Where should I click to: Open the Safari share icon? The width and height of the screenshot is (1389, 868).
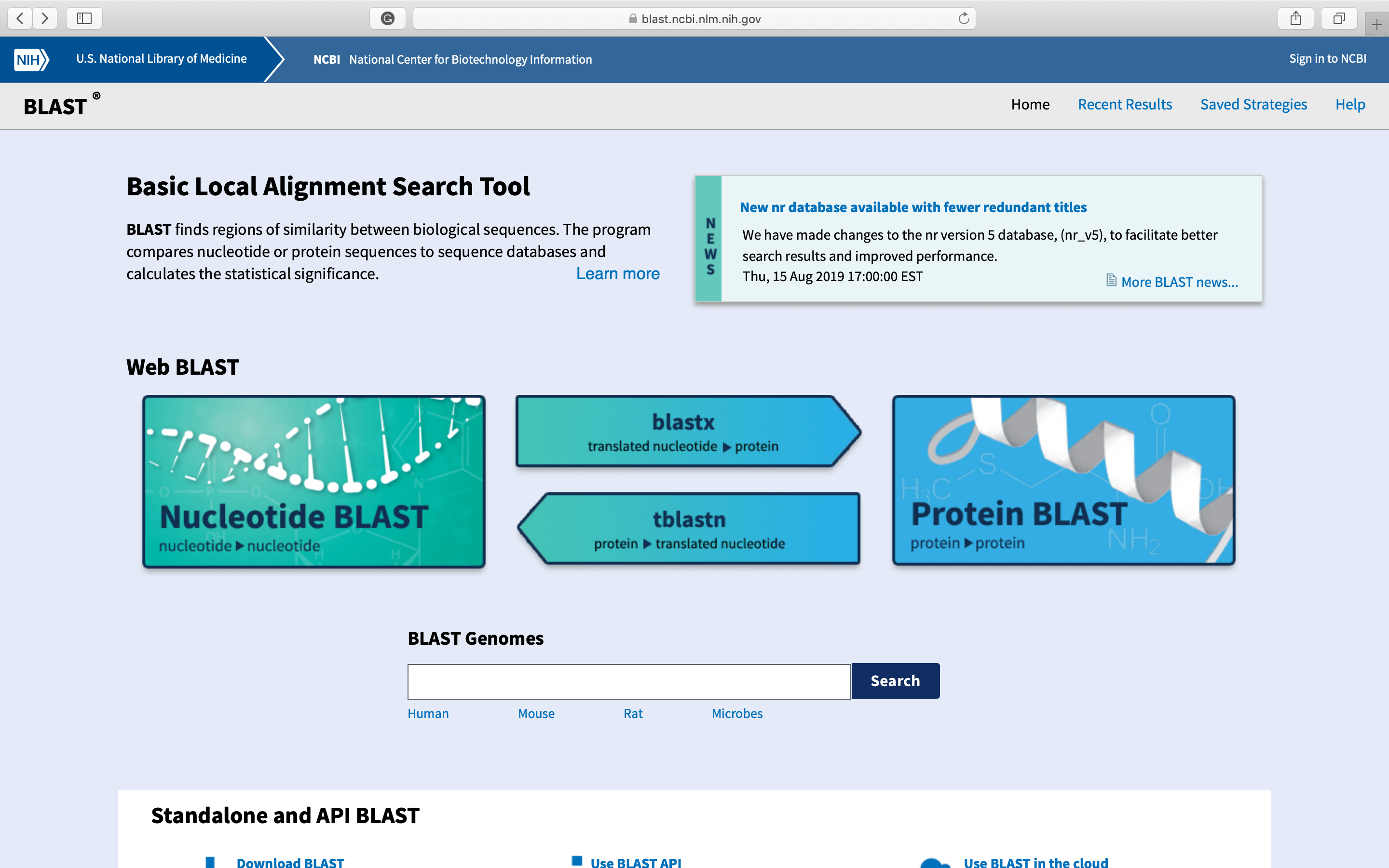1295,18
